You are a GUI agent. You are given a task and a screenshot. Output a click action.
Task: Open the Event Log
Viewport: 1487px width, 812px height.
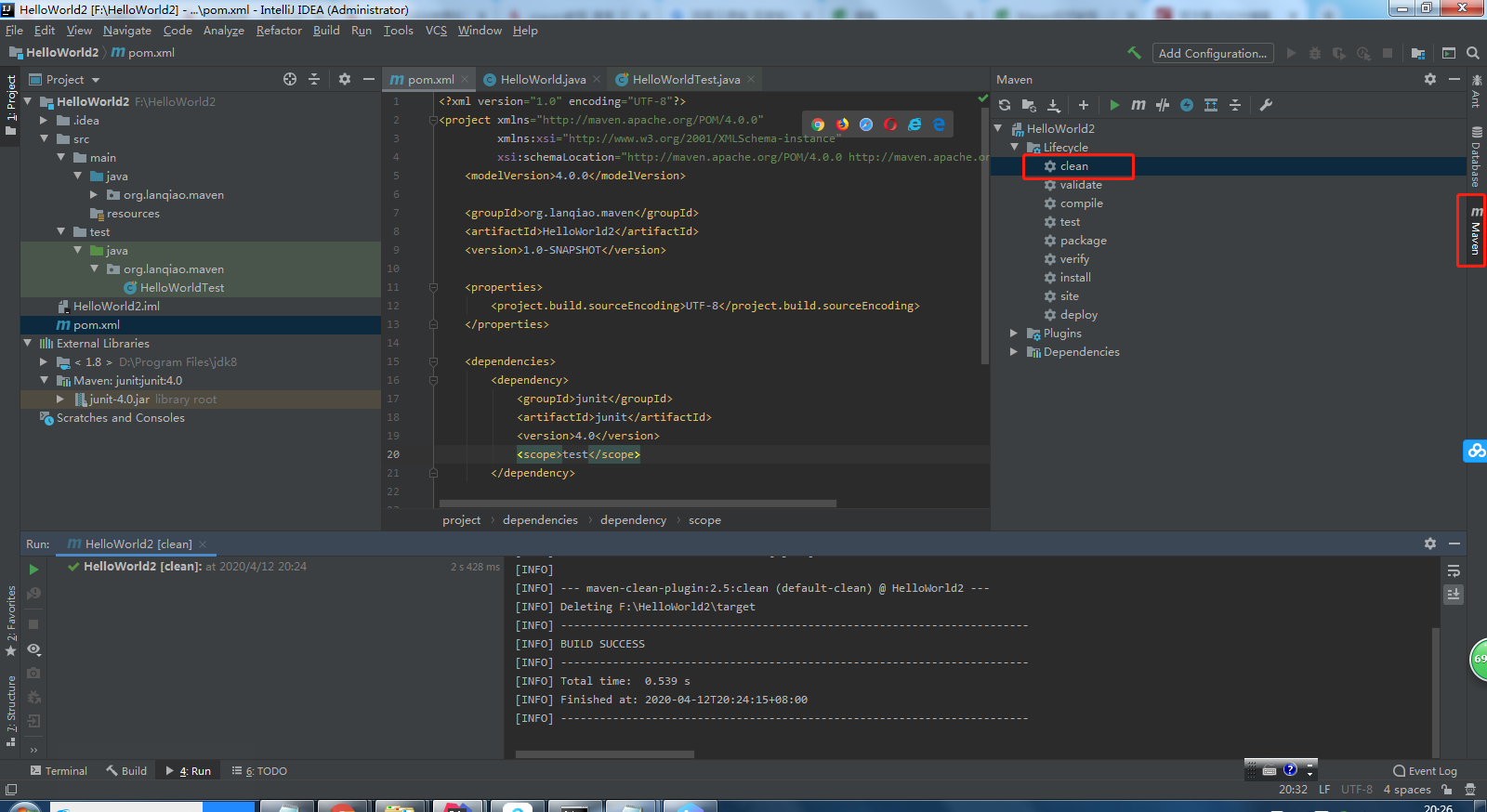pyautogui.click(x=1425, y=771)
